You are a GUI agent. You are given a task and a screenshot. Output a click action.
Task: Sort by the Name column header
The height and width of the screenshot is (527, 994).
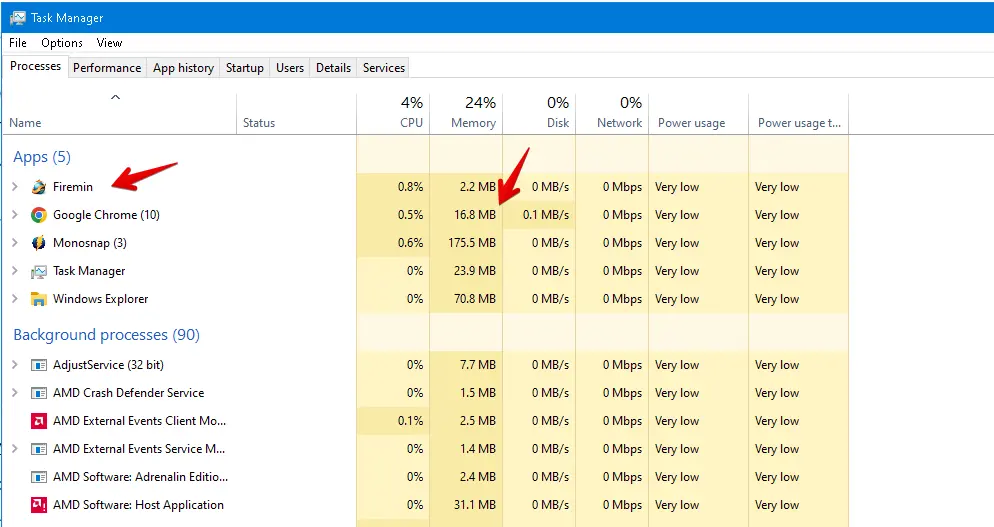(120, 114)
